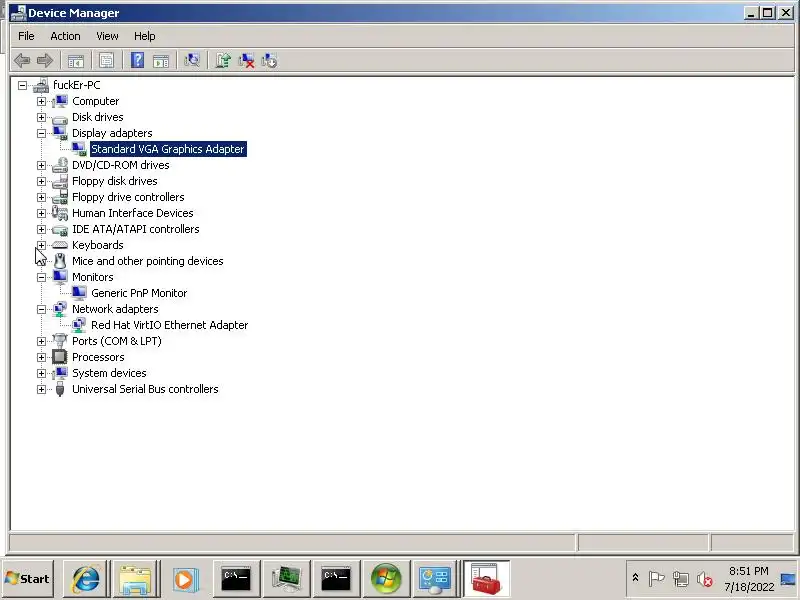The image size is (800, 600).
Task: Expand the Keyboards category
Action: coord(41,245)
